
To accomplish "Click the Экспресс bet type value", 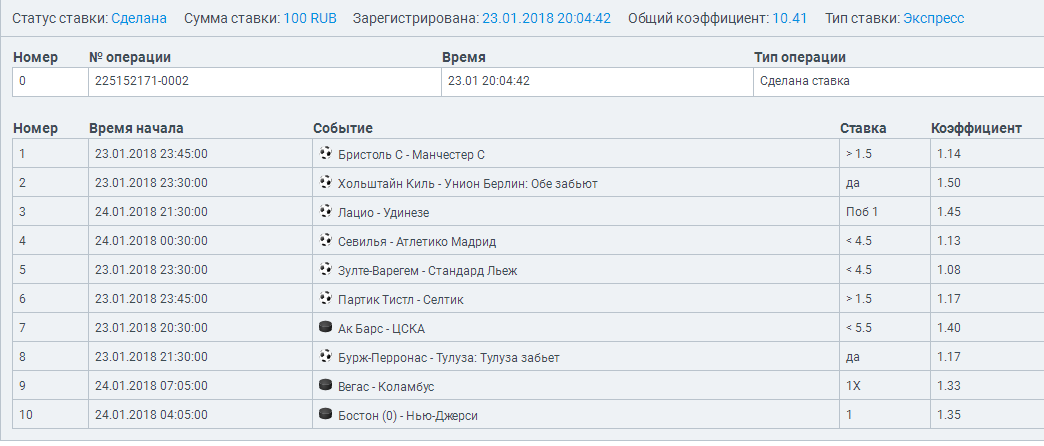I will click(x=933, y=19).
